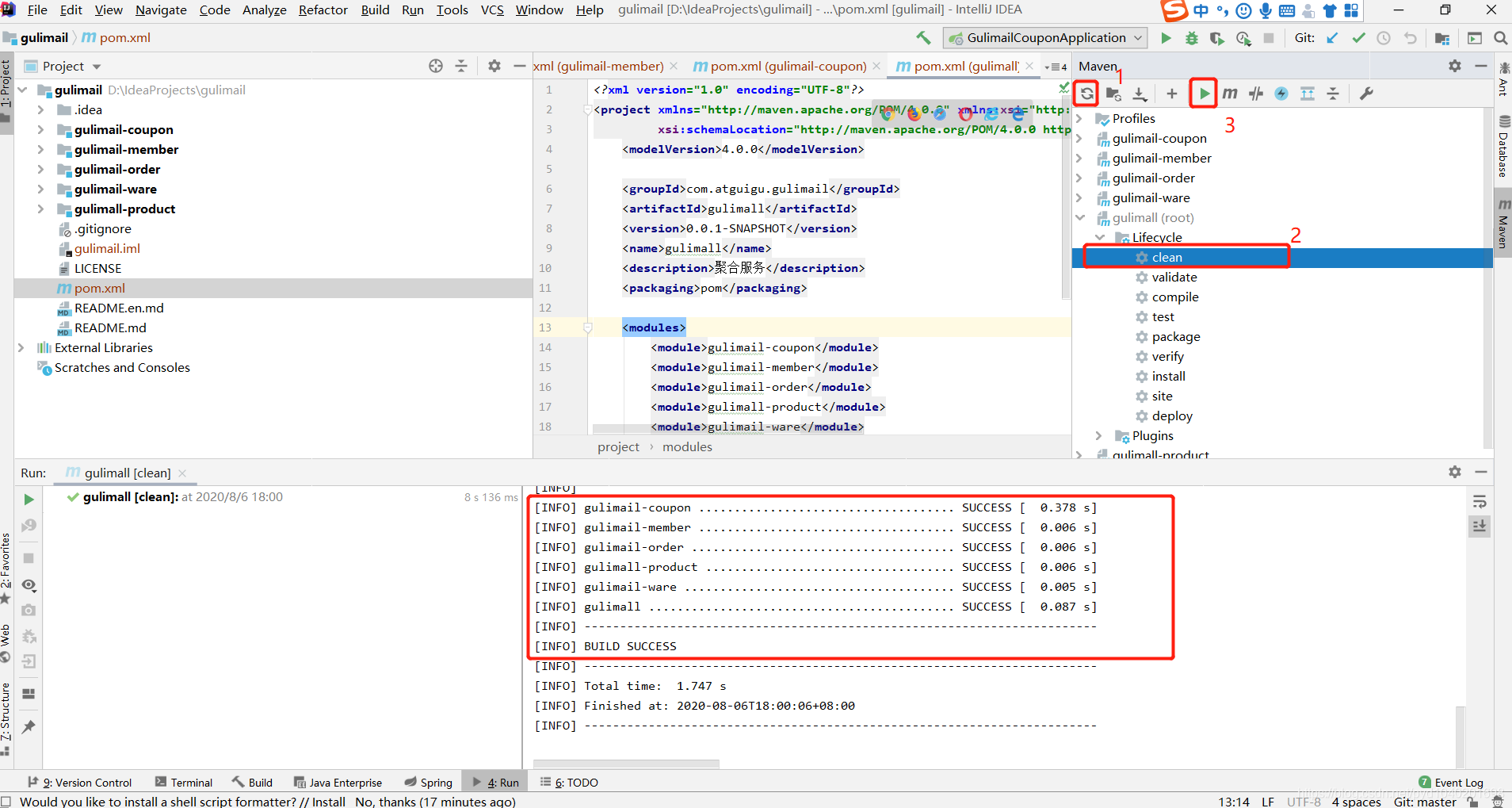Rerun gulimall [clean] in Run panel
Screen dimensions: 1512x808
[x=29, y=500]
